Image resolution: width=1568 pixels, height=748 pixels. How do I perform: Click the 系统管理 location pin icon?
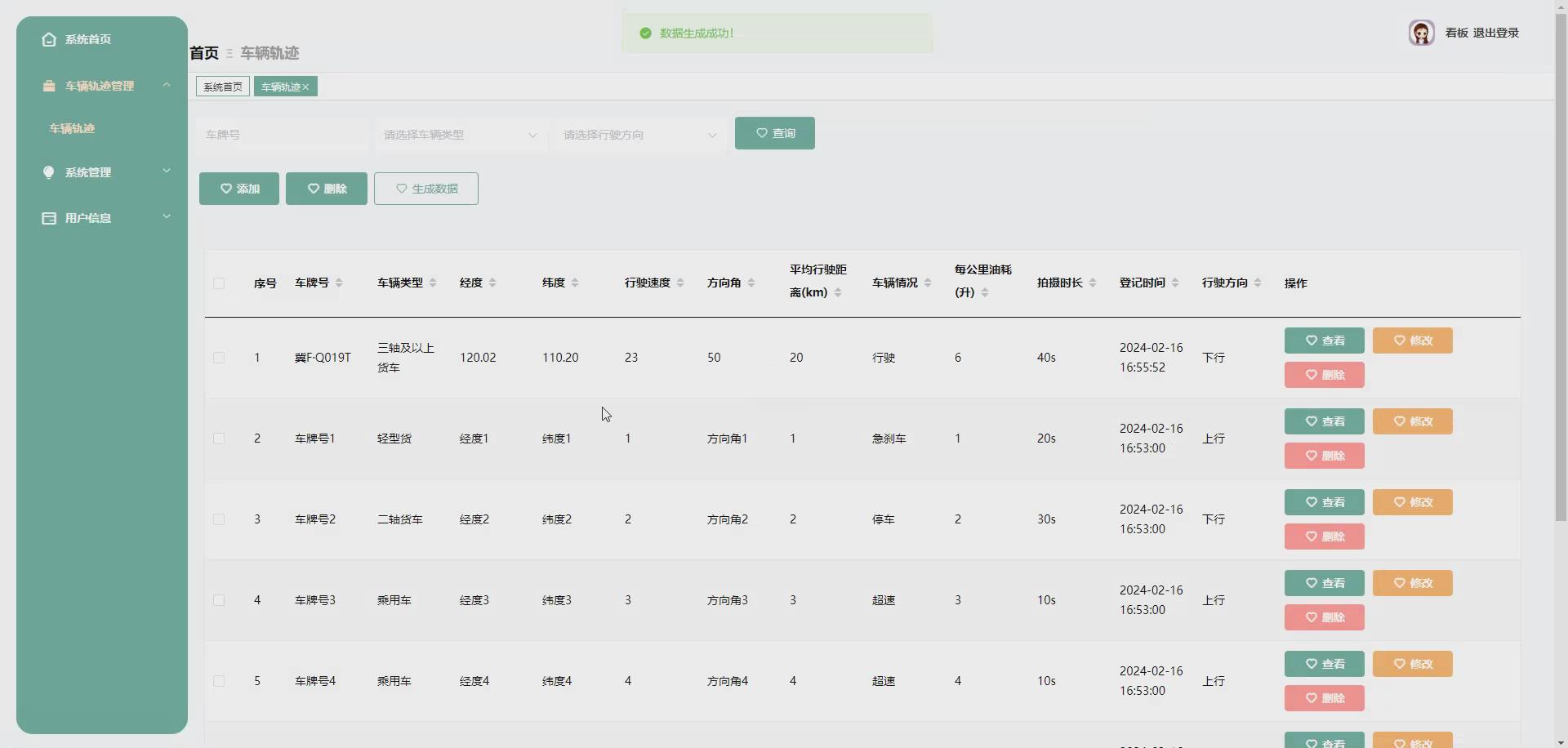49,172
